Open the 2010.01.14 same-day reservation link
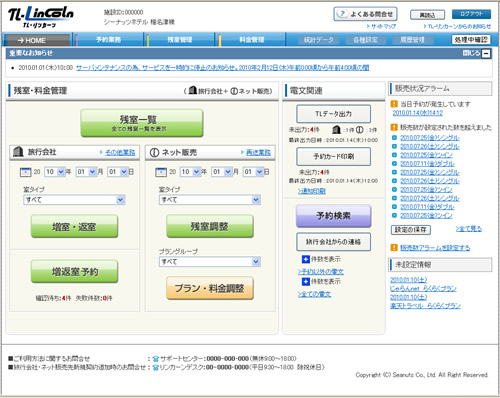500x398 pixels. tap(418, 113)
